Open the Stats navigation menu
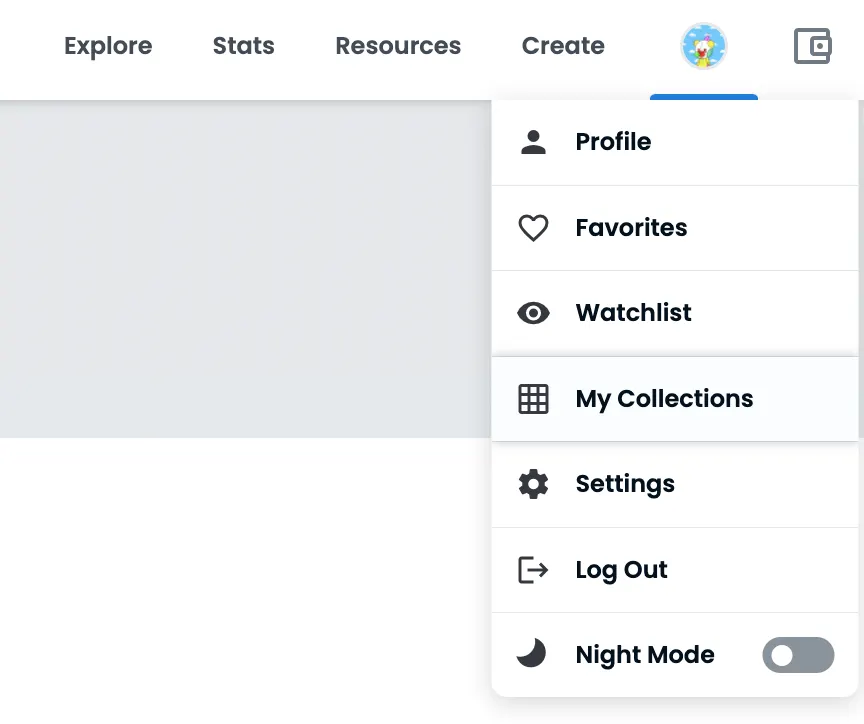Viewport: 864px width, 724px height. (243, 46)
